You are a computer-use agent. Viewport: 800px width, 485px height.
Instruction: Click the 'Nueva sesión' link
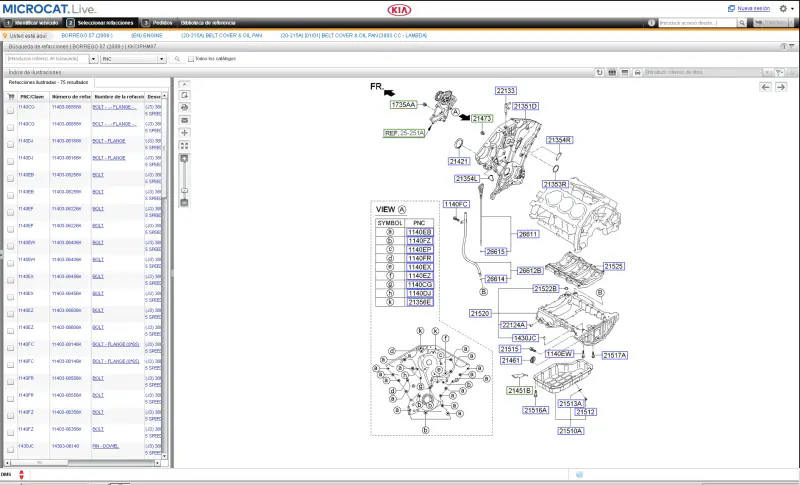[x=754, y=8]
